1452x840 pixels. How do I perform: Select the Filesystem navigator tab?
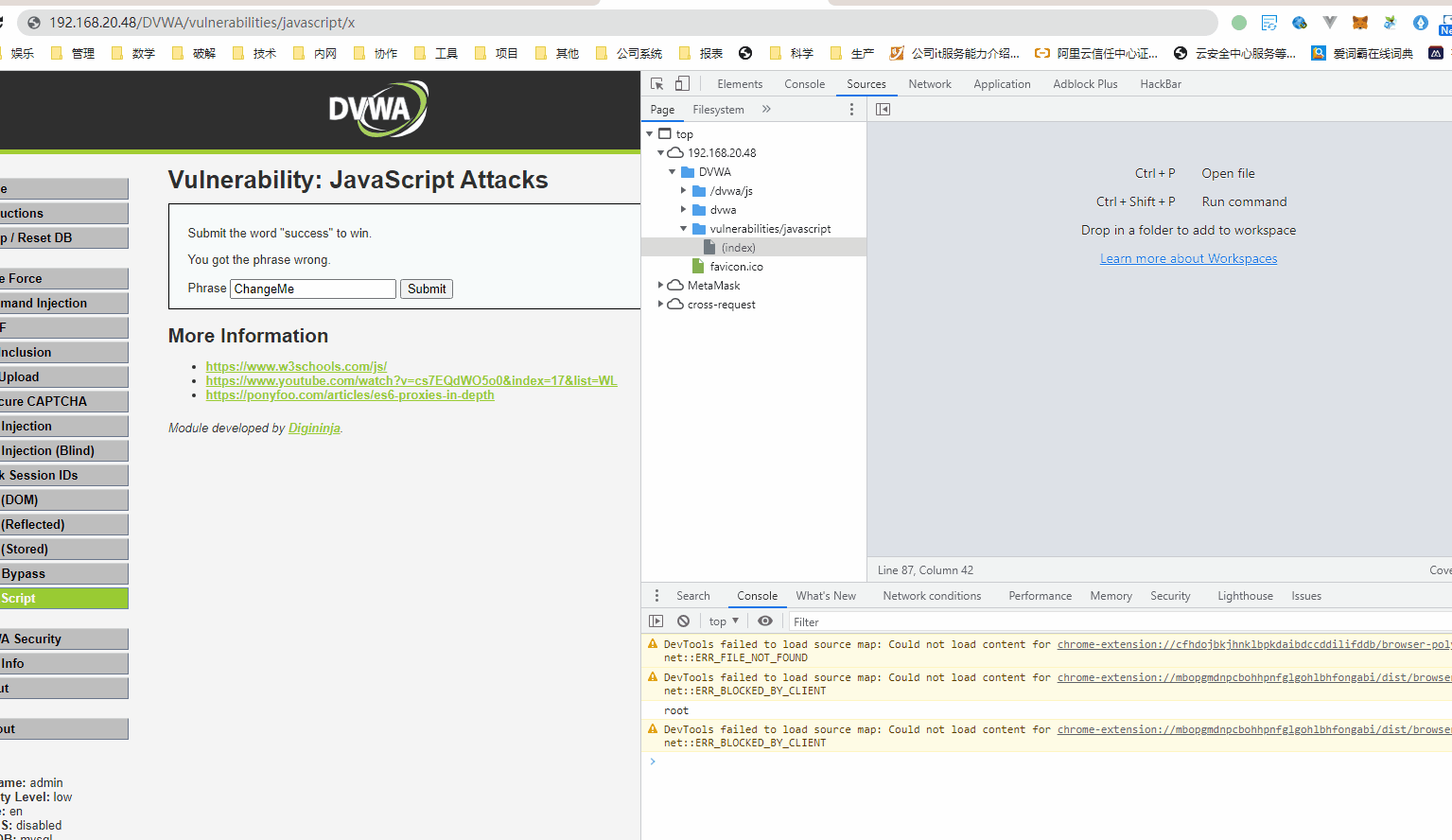pos(718,110)
